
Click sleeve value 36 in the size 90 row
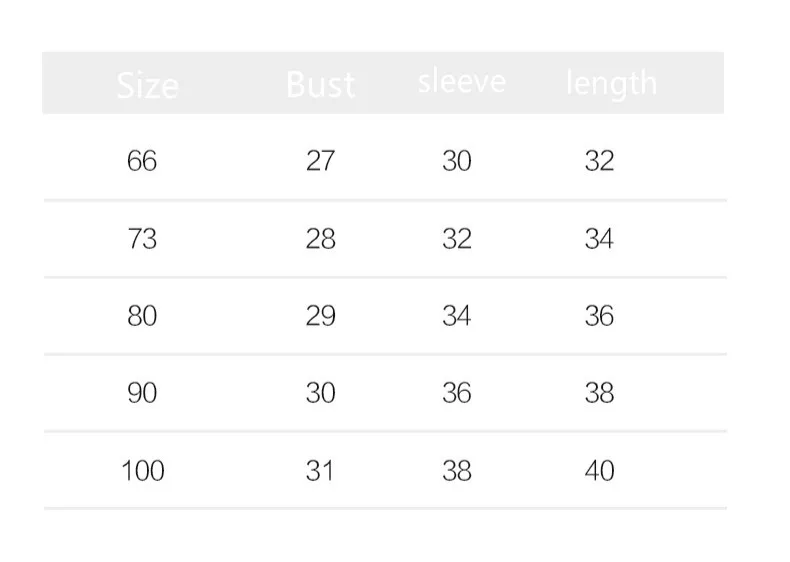(x=456, y=393)
